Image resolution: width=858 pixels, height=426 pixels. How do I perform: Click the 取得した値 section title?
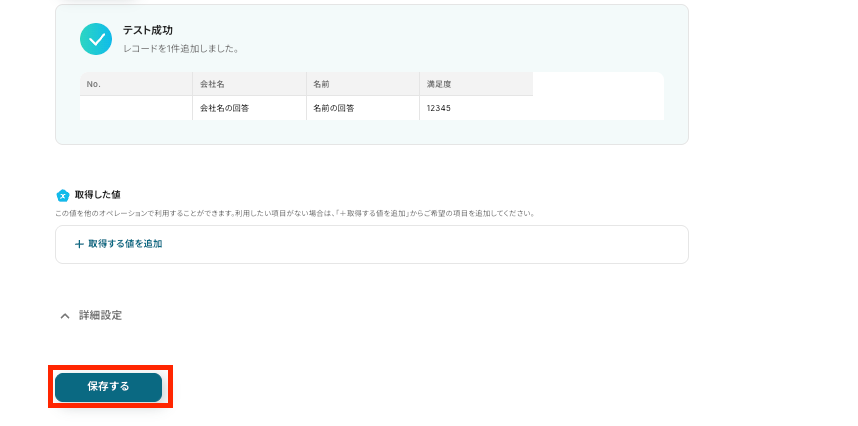(97, 195)
